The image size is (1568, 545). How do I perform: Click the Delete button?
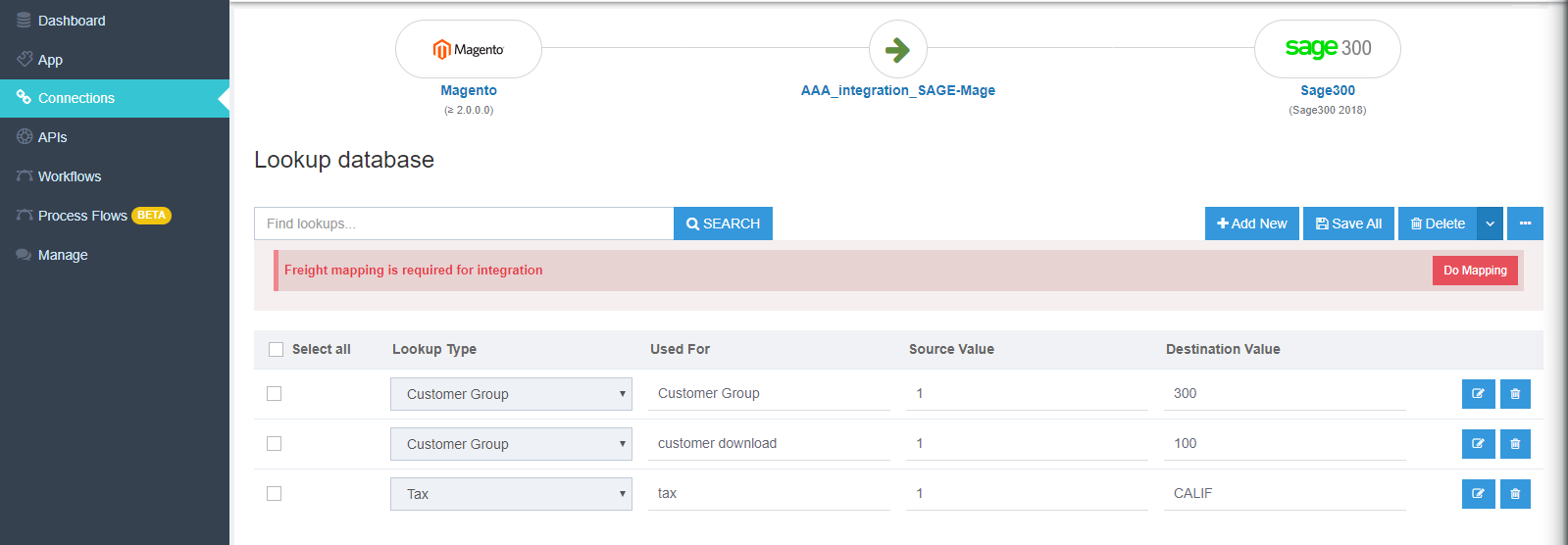coord(1438,223)
